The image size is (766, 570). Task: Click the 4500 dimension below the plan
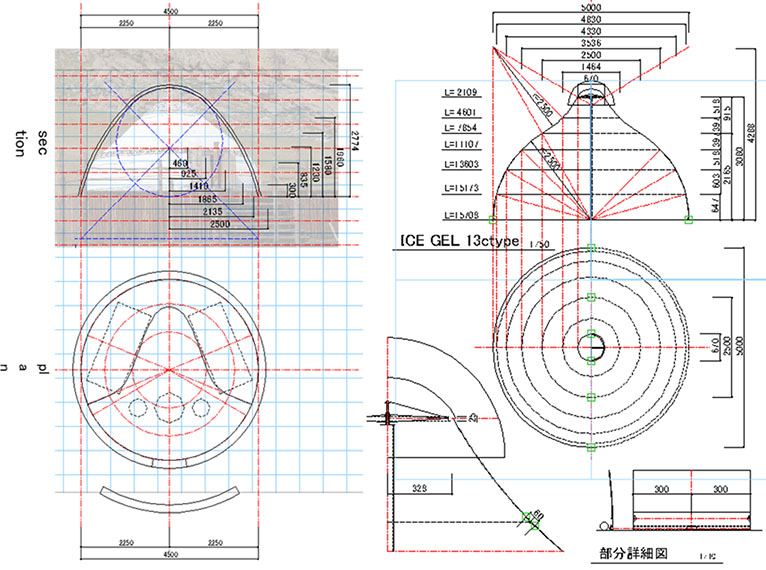[x=170, y=553]
